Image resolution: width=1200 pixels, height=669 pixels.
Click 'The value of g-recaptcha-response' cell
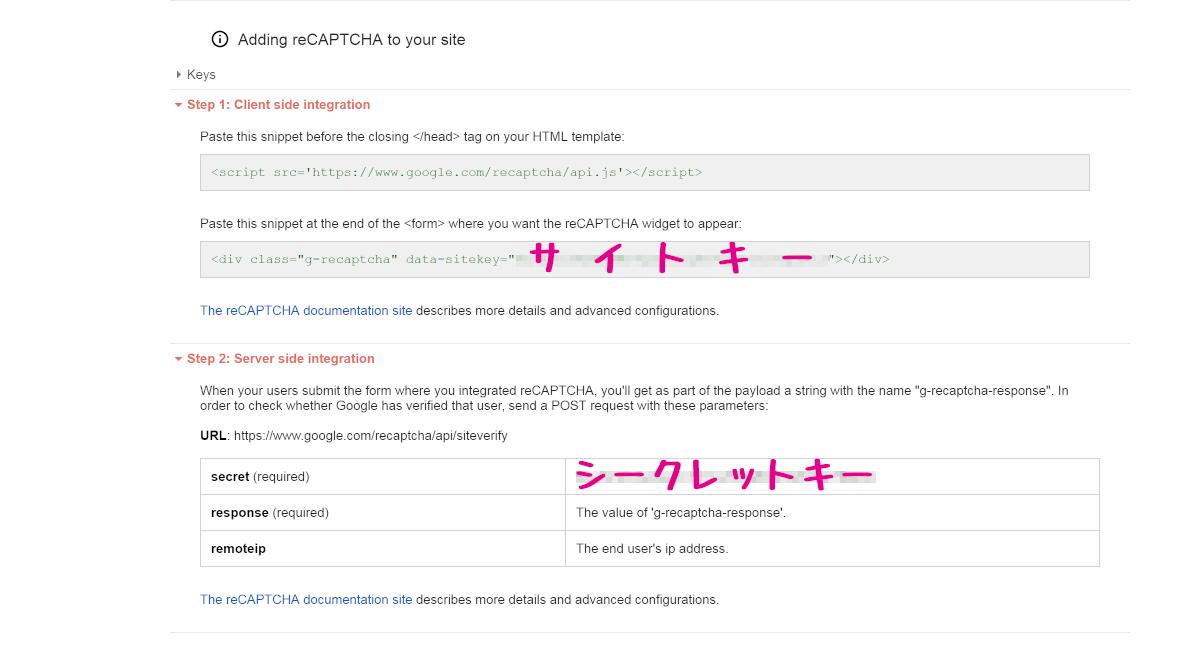point(832,513)
